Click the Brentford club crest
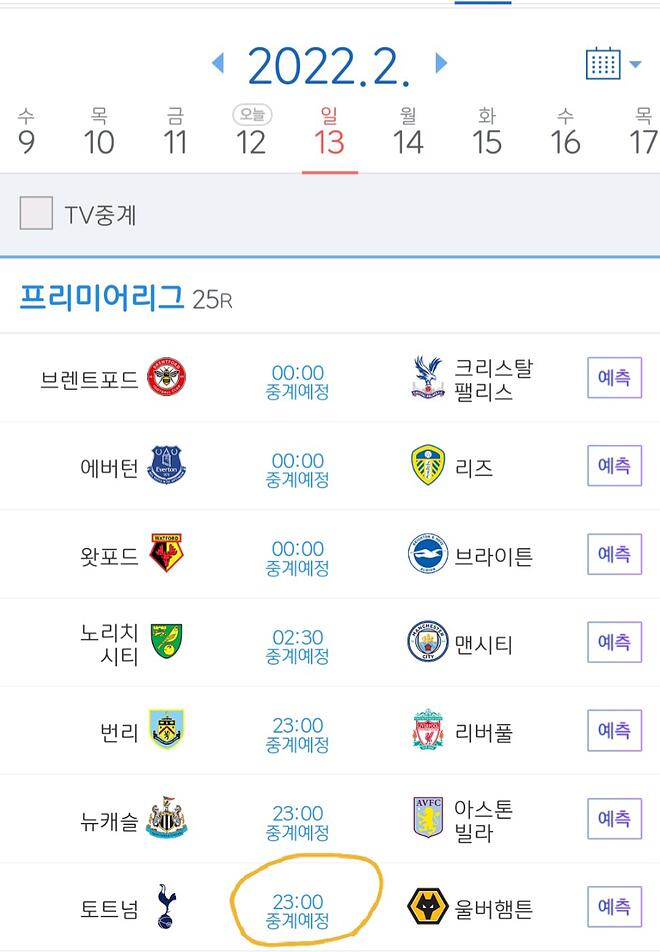 pos(166,378)
